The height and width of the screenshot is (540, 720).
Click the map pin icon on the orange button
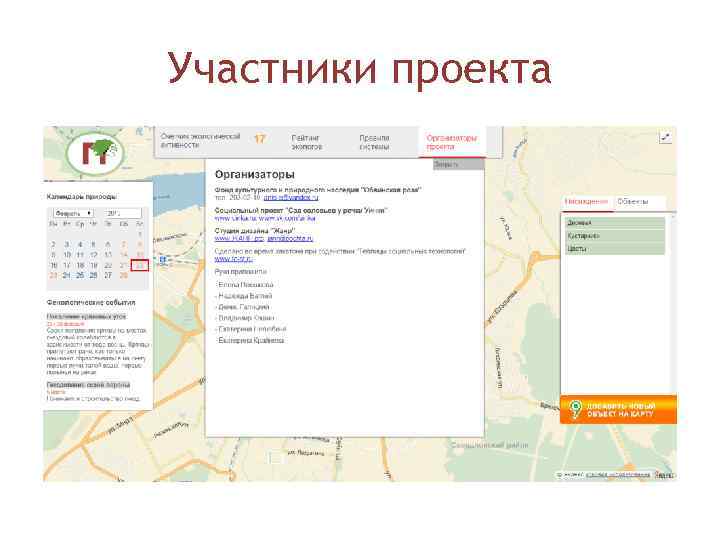coord(574,409)
